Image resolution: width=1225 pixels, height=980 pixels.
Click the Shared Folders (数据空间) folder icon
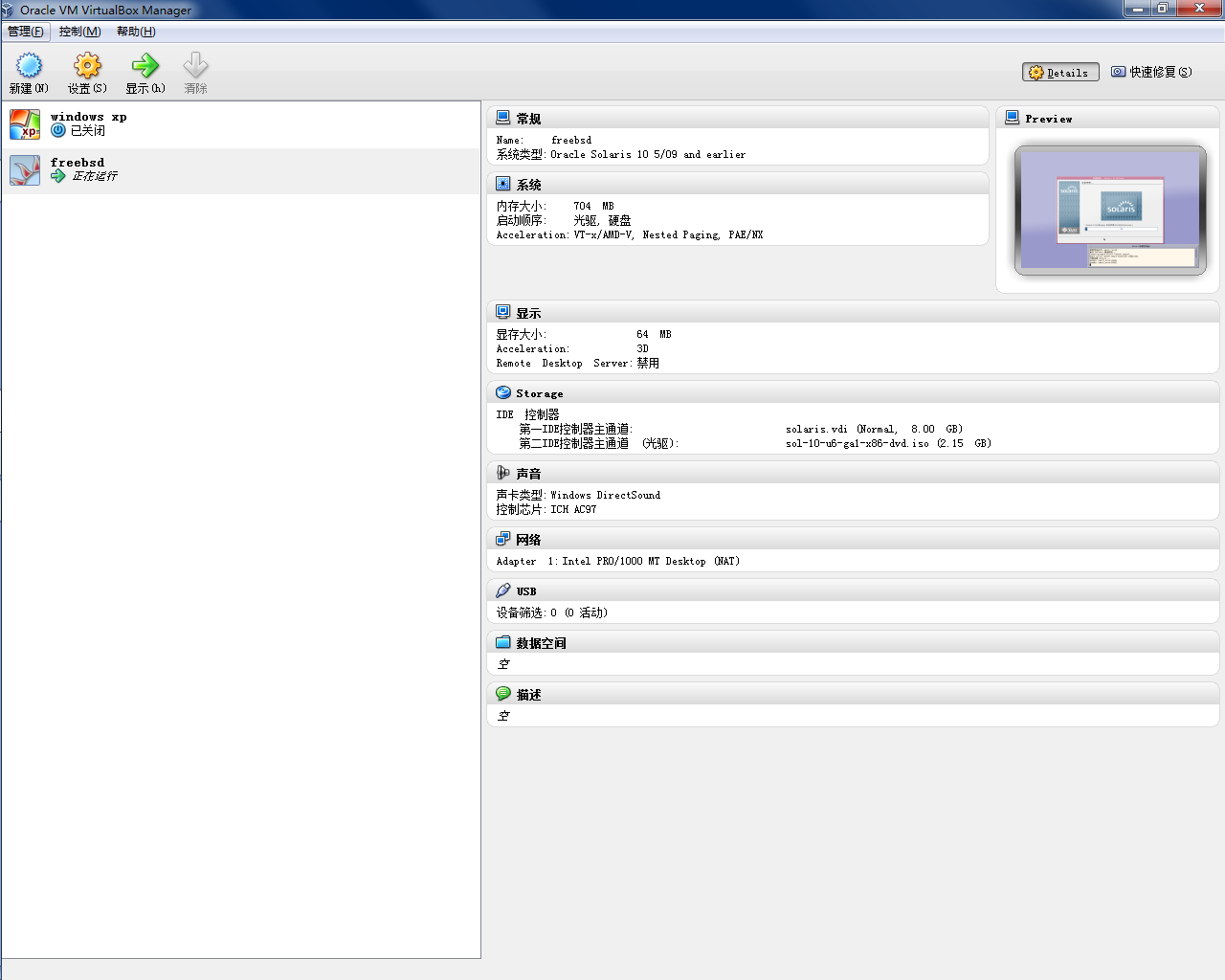tap(503, 642)
